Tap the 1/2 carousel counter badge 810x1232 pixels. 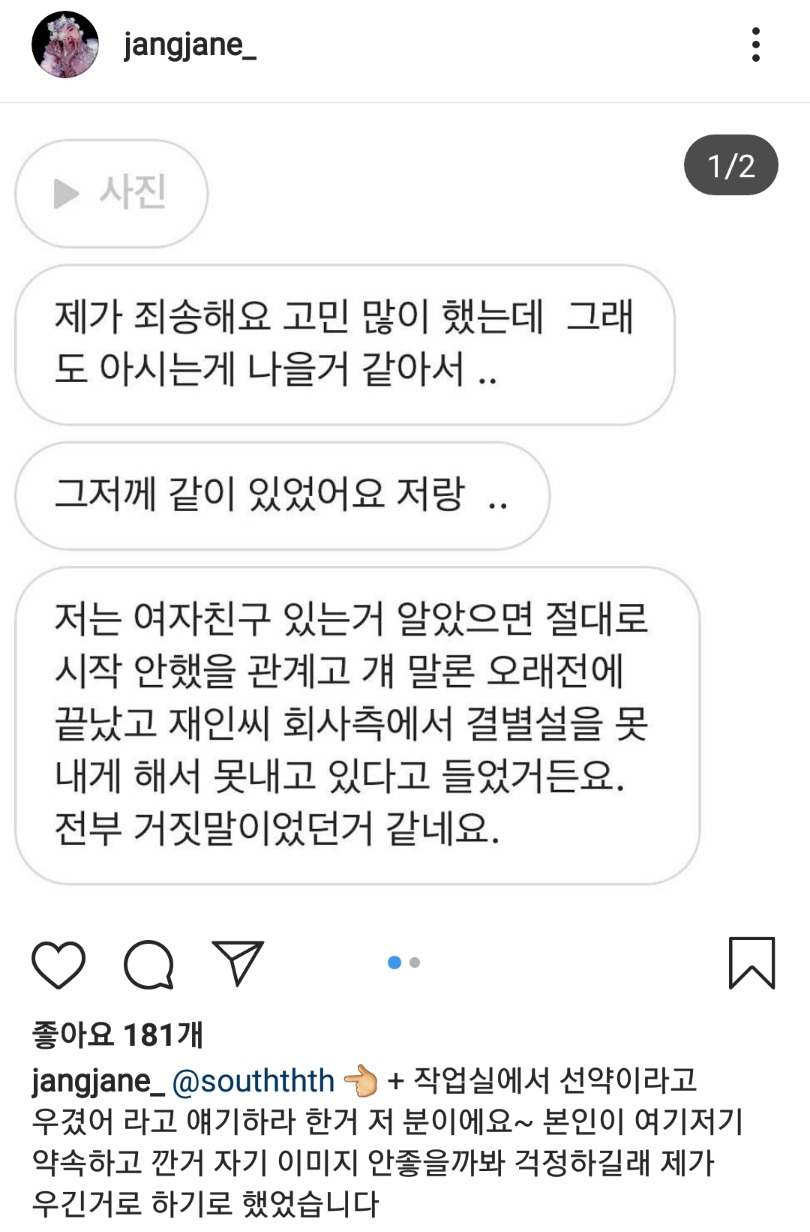(x=732, y=165)
